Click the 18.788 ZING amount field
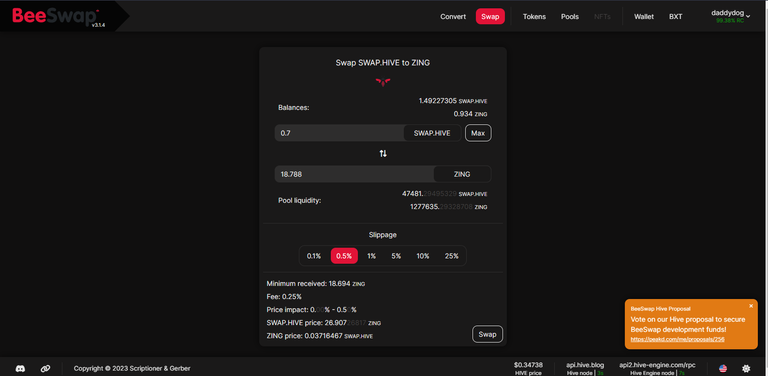This screenshot has width=768, height=376. [x=354, y=174]
